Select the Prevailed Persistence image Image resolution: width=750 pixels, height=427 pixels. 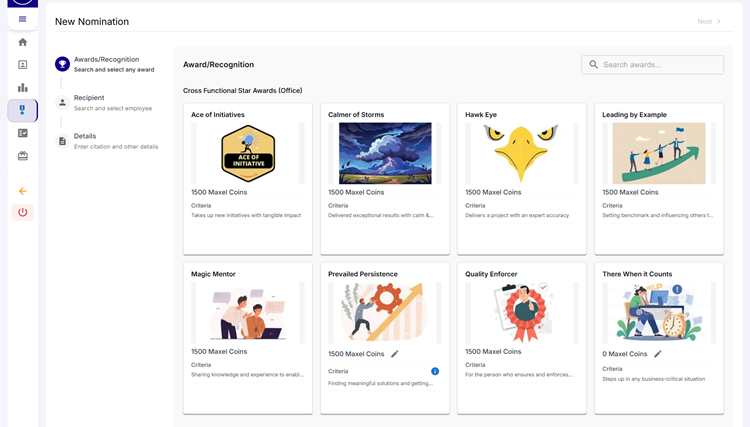click(x=385, y=312)
